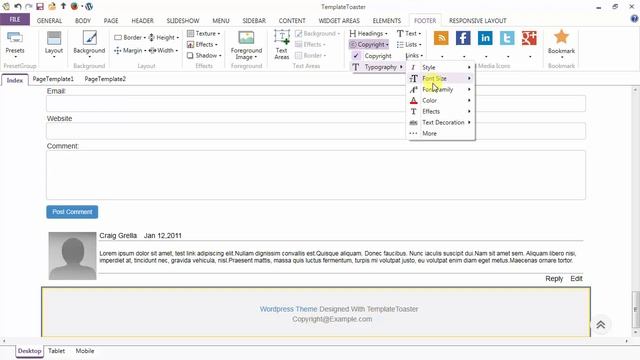640x360 pixels.
Task: Open the footer Layout options
Action: (54, 44)
